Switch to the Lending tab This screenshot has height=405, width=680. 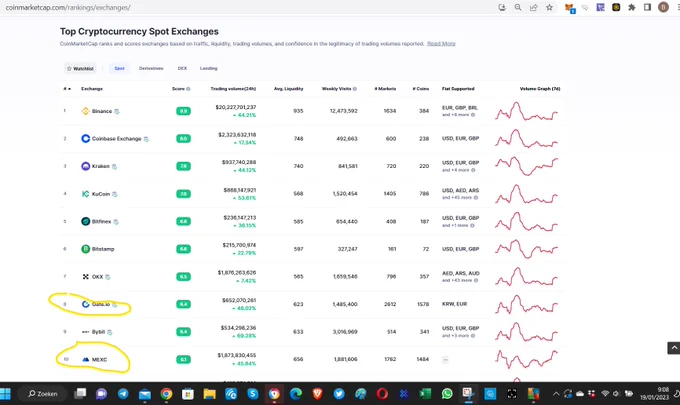pos(209,69)
